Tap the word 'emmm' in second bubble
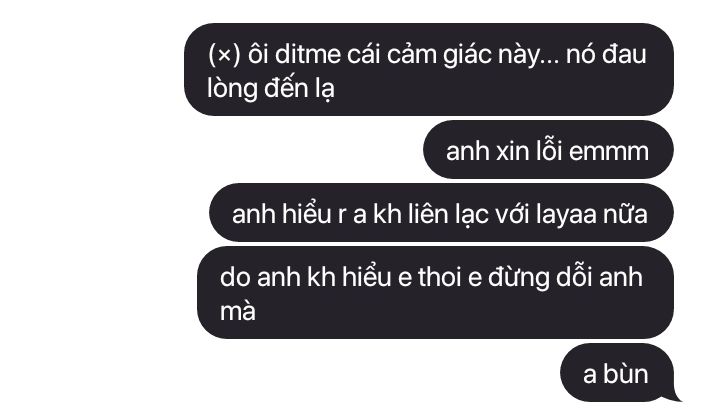The height and width of the screenshot is (419, 720). (x=608, y=152)
